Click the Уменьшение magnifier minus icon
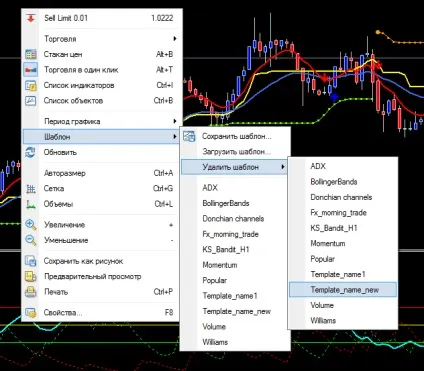Viewport: 424px width, 371px height. point(31,240)
